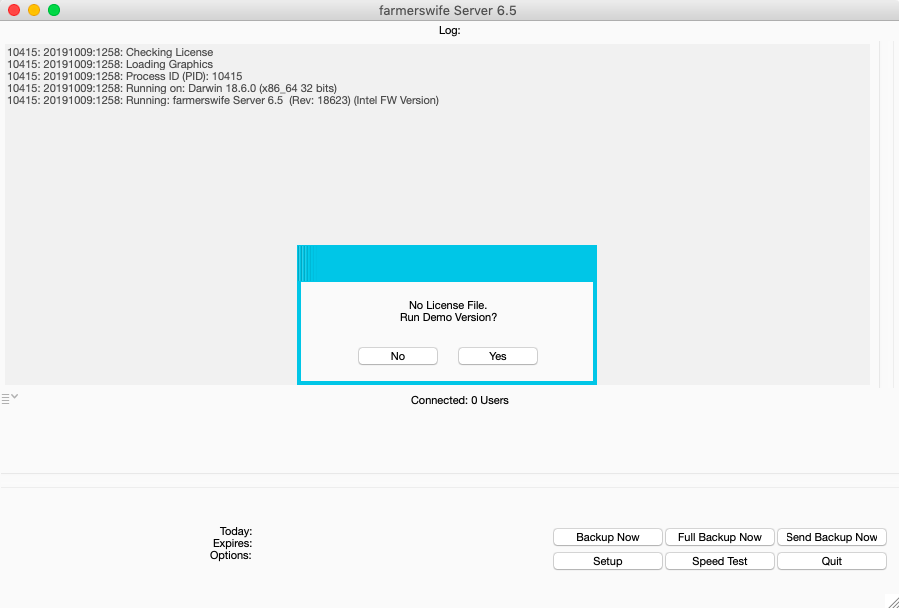Click the 'No License File.' message text
This screenshot has width=899, height=608.
pyautogui.click(x=448, y=305)
